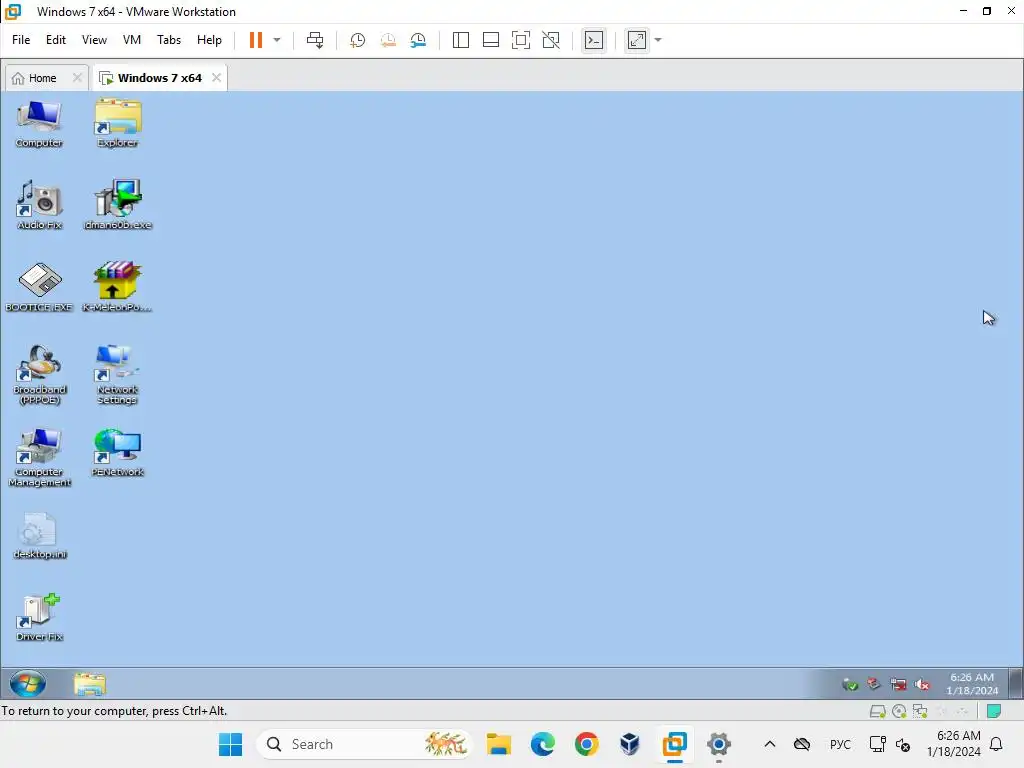Open Explorer from guest taskbar
Viewport: 1024px width, 768px height.
coord(89,684)
